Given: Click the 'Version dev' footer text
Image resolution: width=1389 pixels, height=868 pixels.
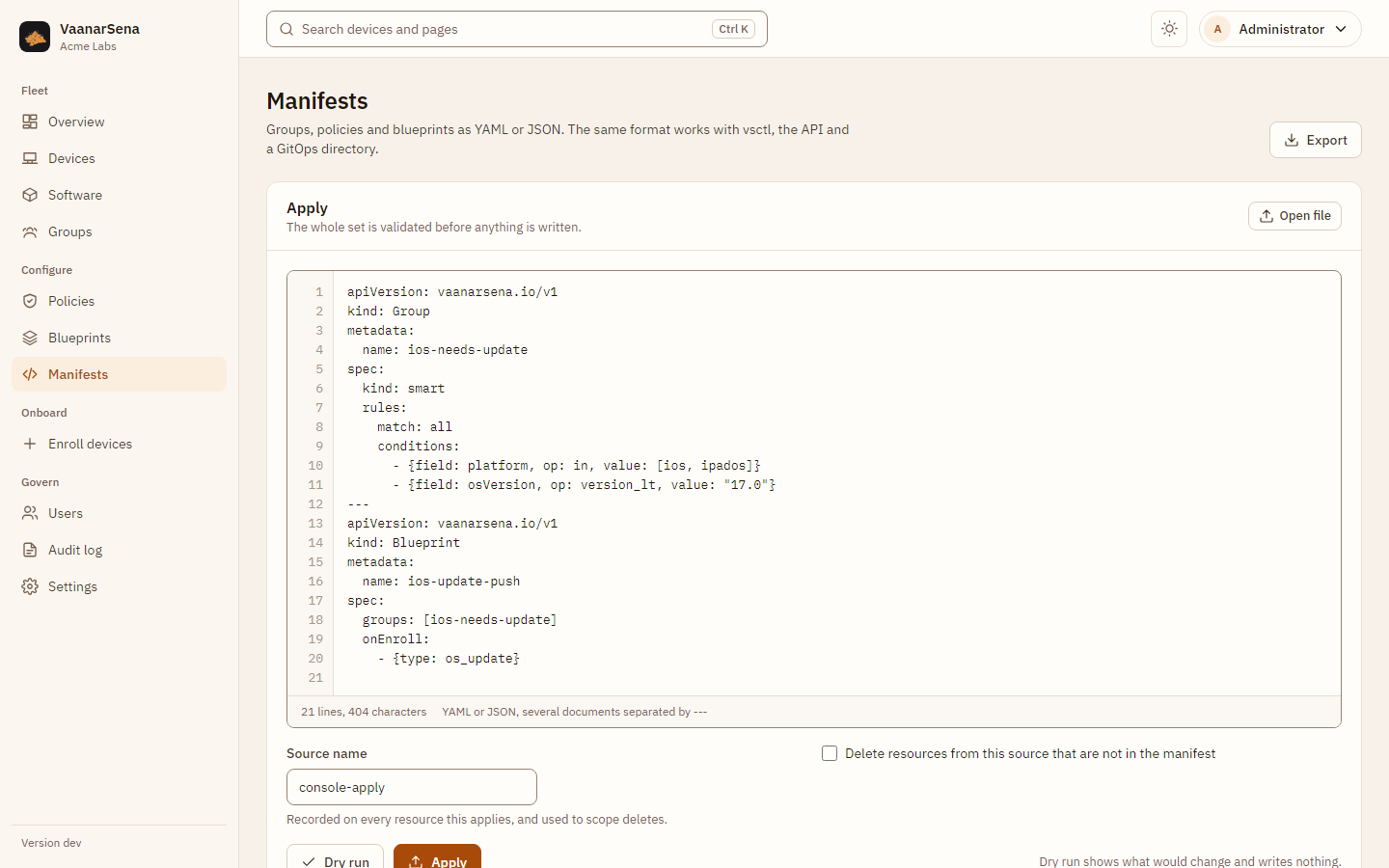Looking at the screenshot, I should tap(51, 843).
